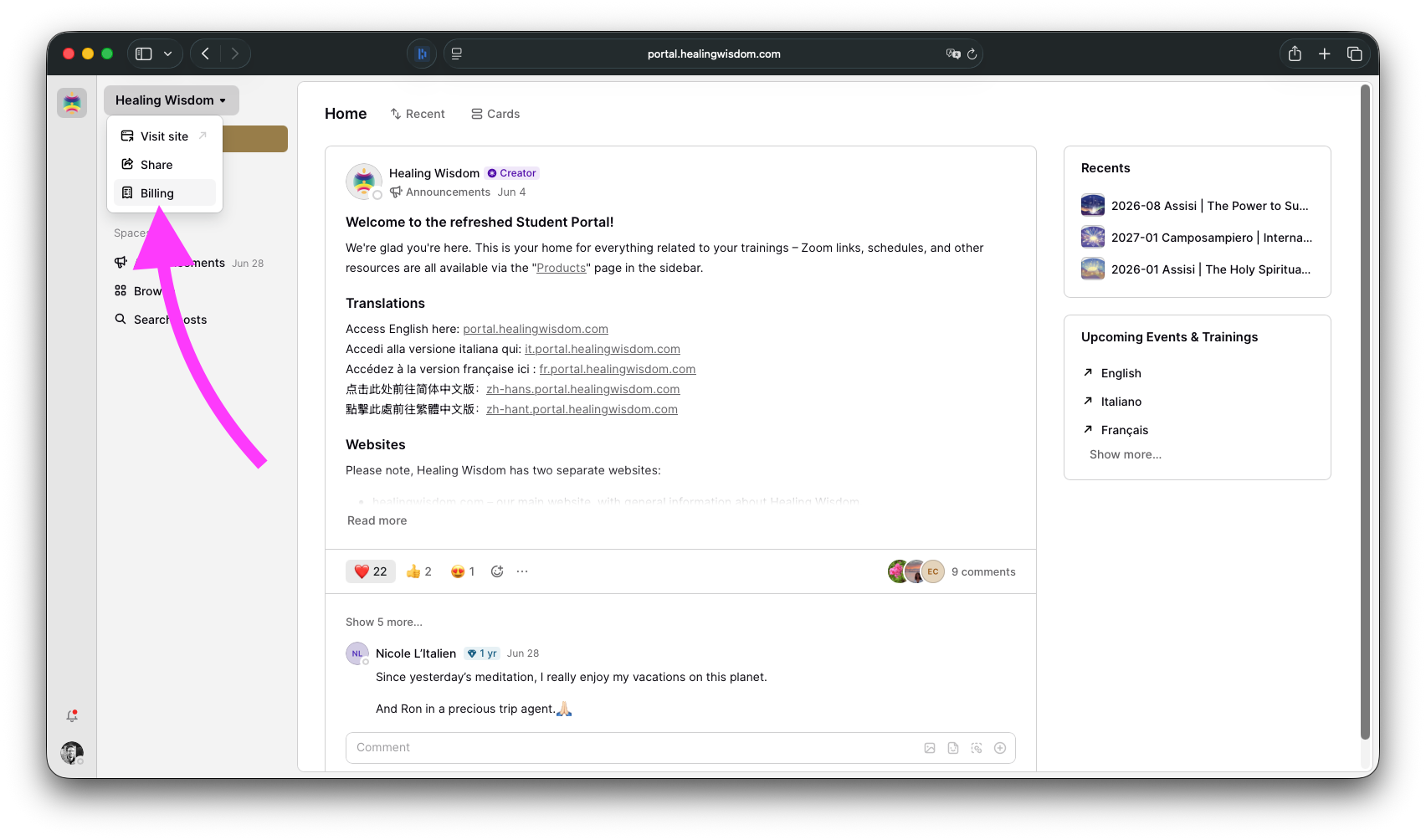Switch to the Cards tab
Viewport: 1426px width, 840px height.
(x=495, y=114)
